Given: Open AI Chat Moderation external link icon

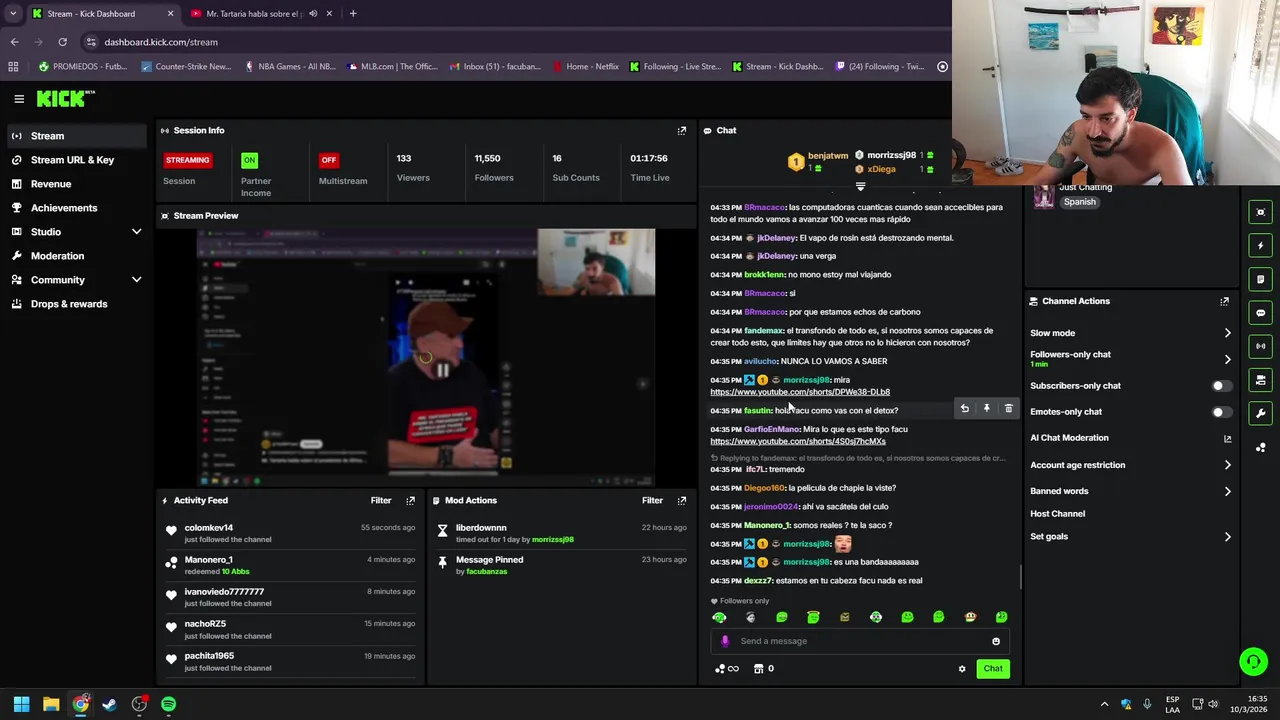Looking at the screenshot, I should pyautogui.click(x=1227, y=438).
